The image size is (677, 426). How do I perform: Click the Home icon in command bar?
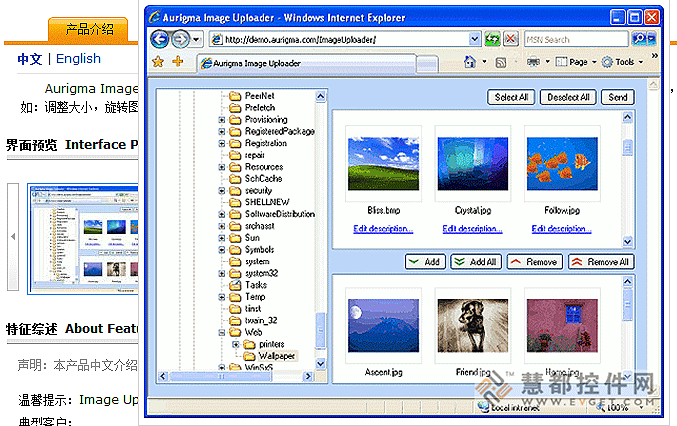click(470, 62)
